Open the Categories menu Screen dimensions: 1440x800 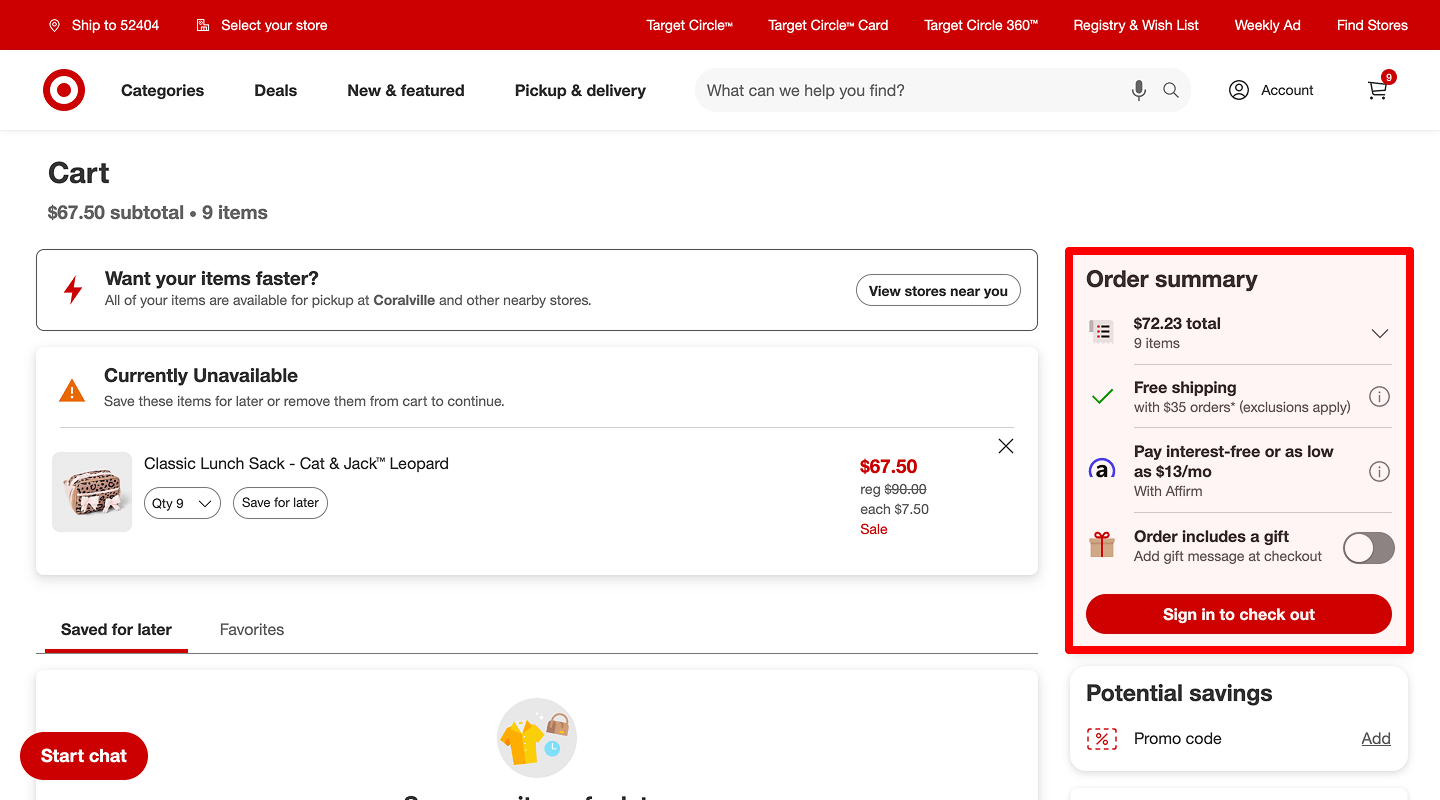(x=162, y=90)
